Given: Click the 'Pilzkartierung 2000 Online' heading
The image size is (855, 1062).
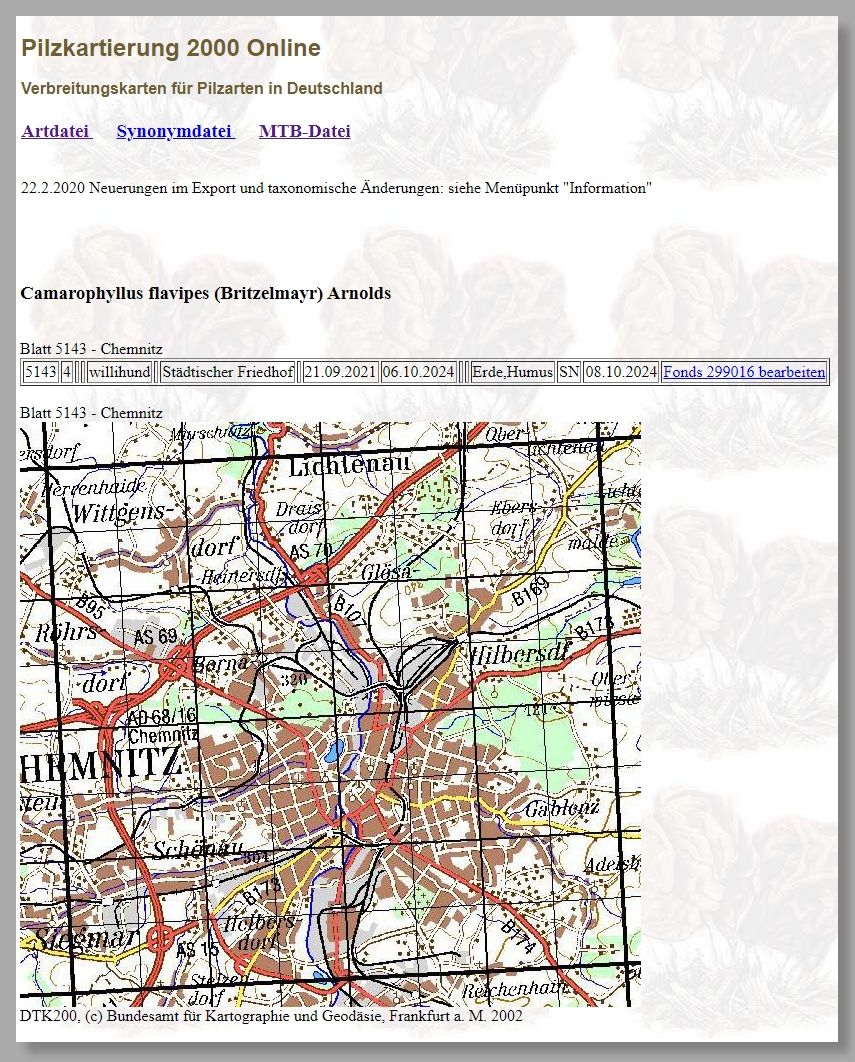Looking at the screenshot, I should (x=171, y=48).
